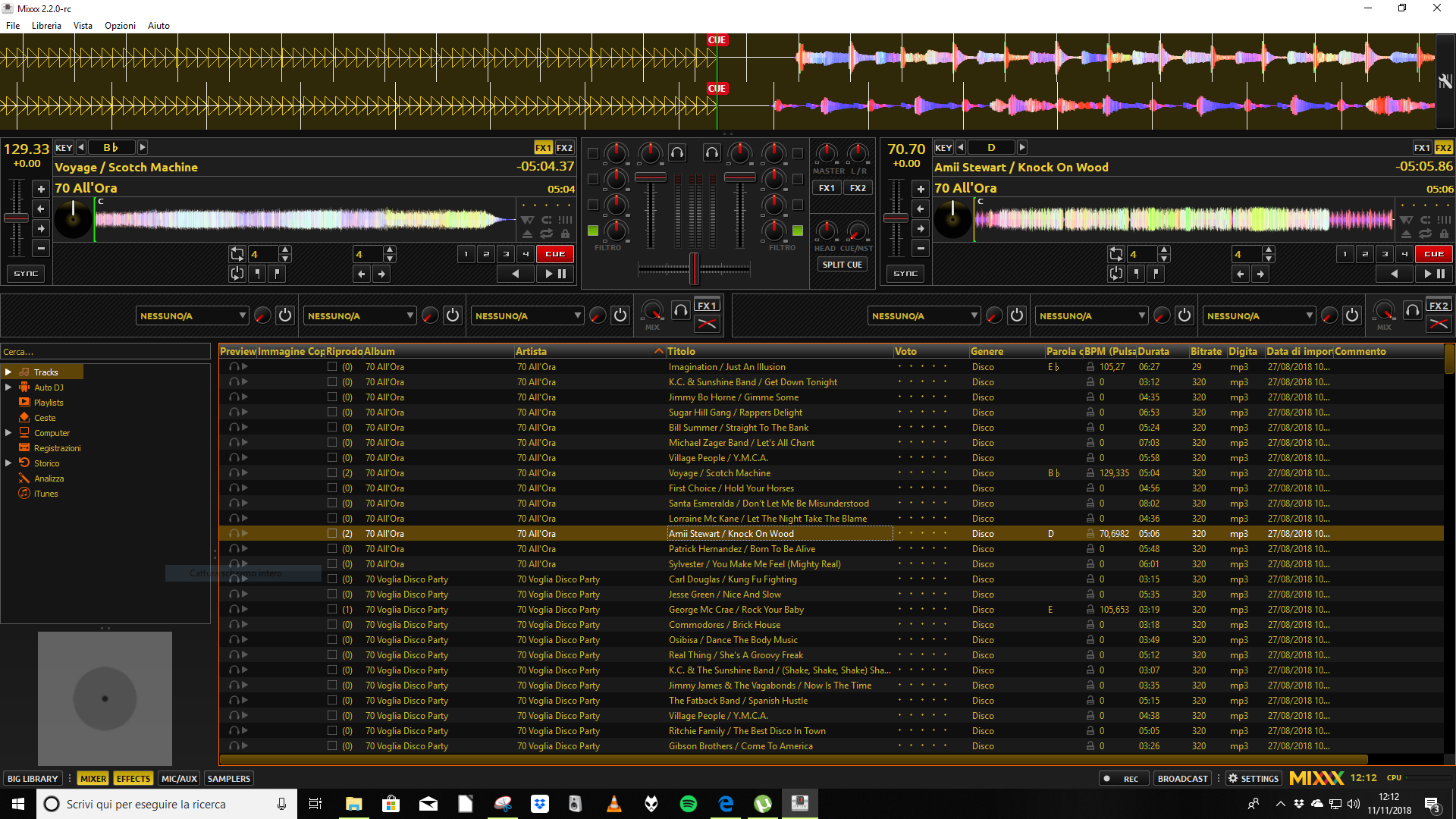Toggle BROADCAST button

click(x=1182, y=779)
